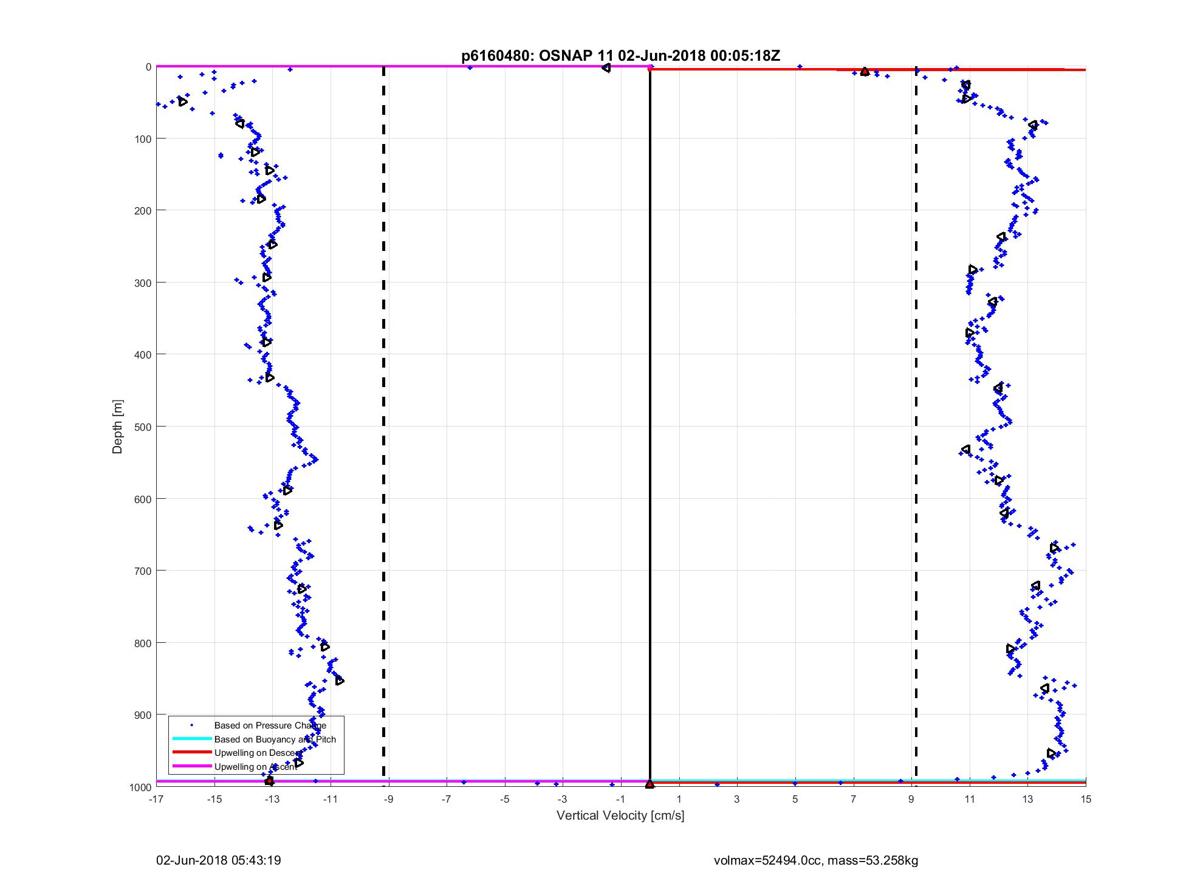Click the solid black vertical line at zero velocity
The width and height of the screenshot is (1200, 885).
(650, 425)
